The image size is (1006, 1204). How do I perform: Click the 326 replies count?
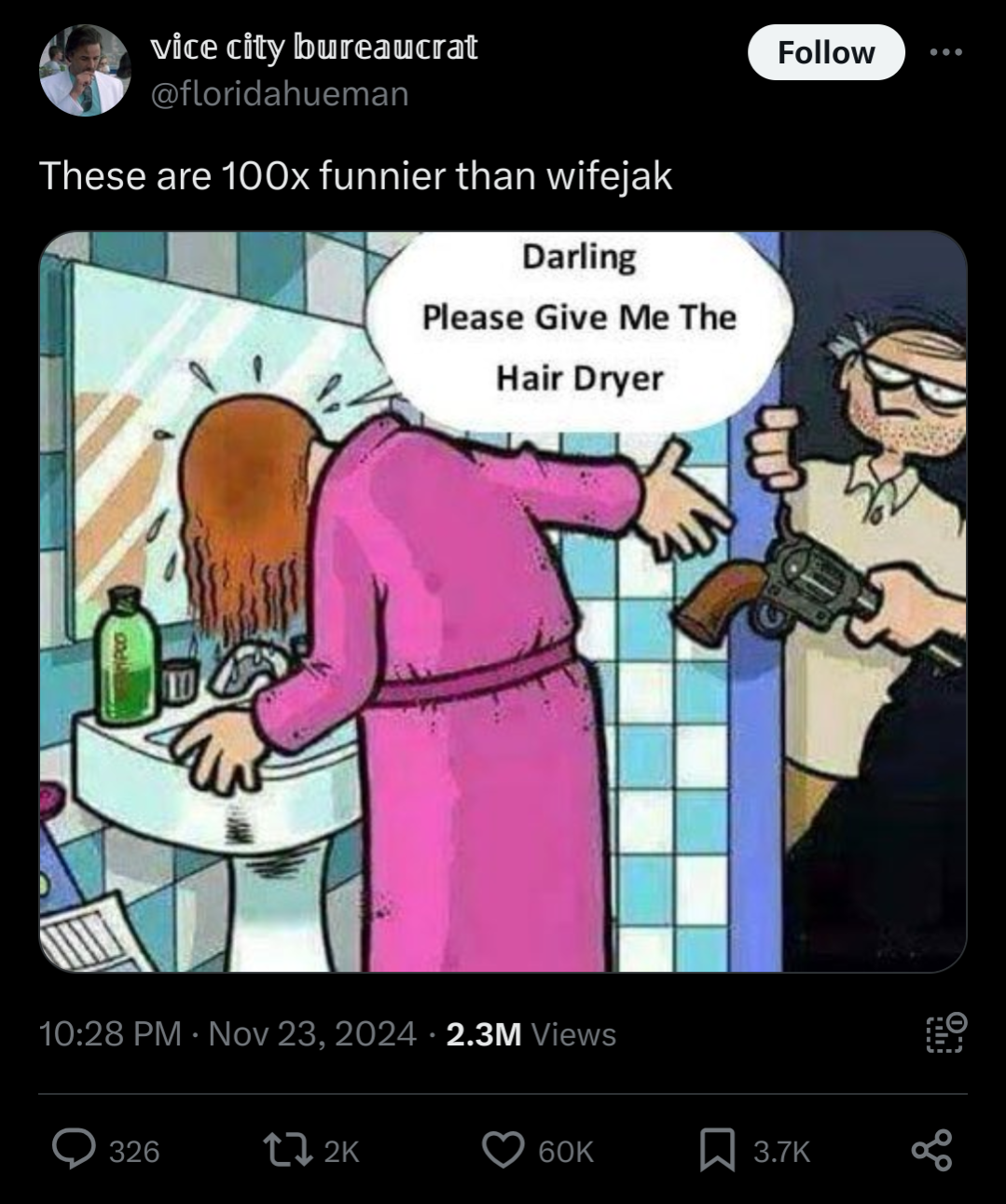[x=134, y=1152]
